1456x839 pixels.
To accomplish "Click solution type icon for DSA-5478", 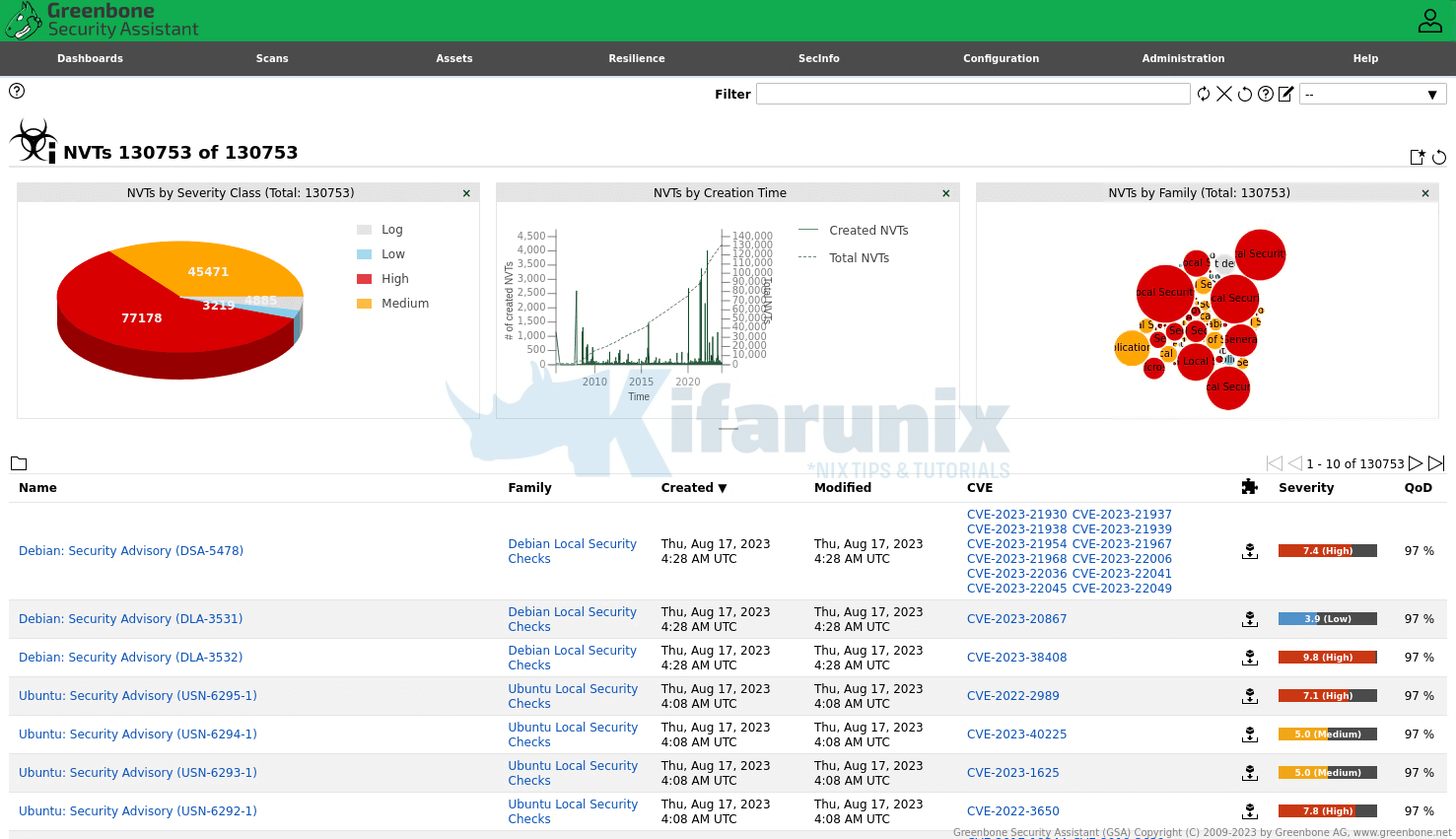I will [1250, 551].
